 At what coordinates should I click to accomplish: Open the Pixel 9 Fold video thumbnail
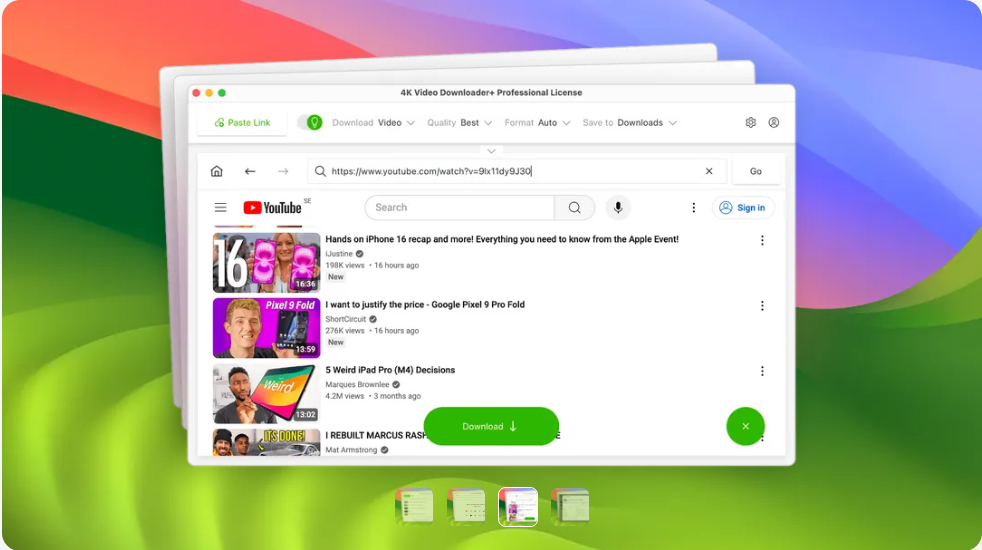tap(266, 328)
